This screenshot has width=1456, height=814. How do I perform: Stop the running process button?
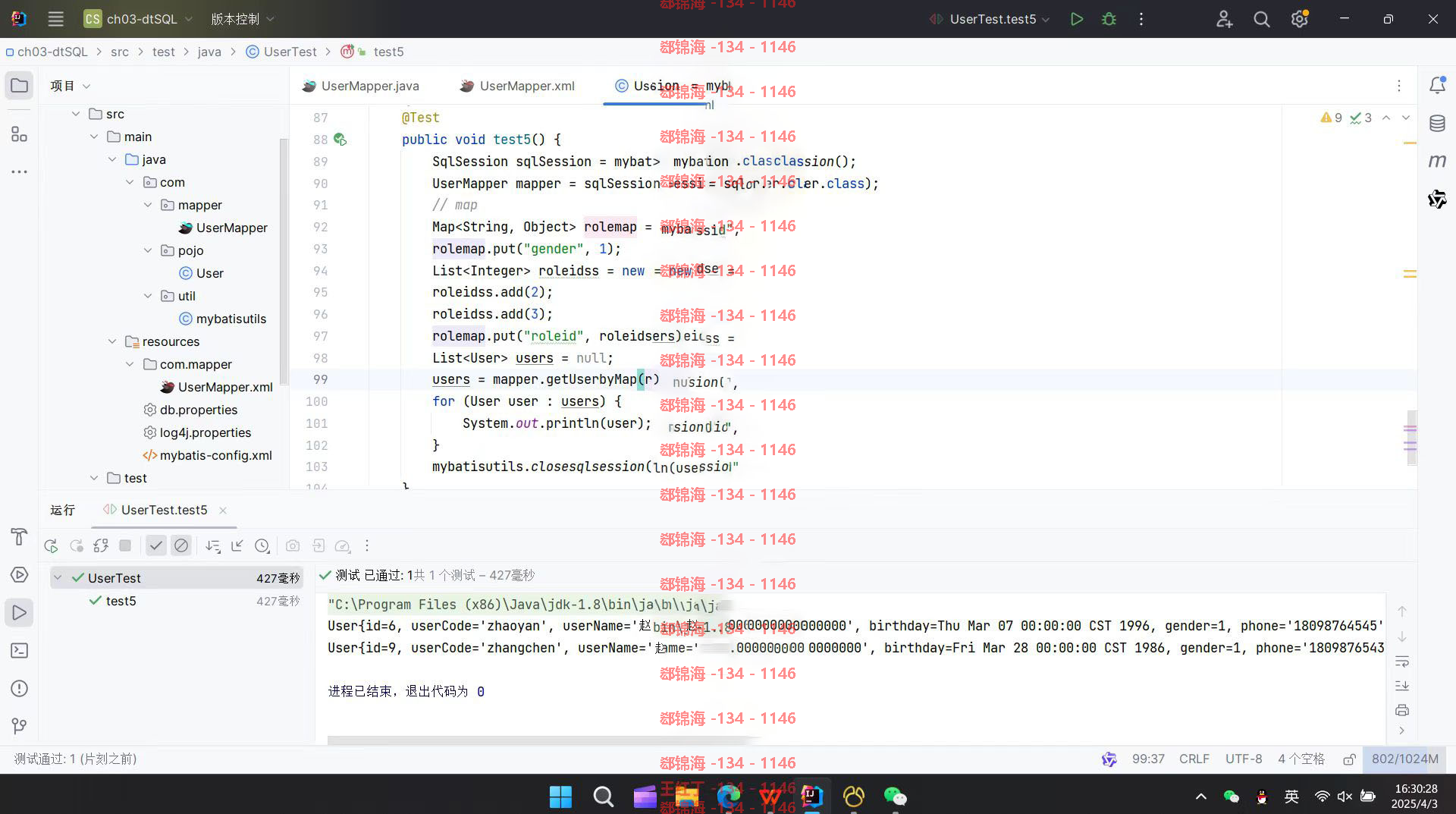(x=126, y=545)
